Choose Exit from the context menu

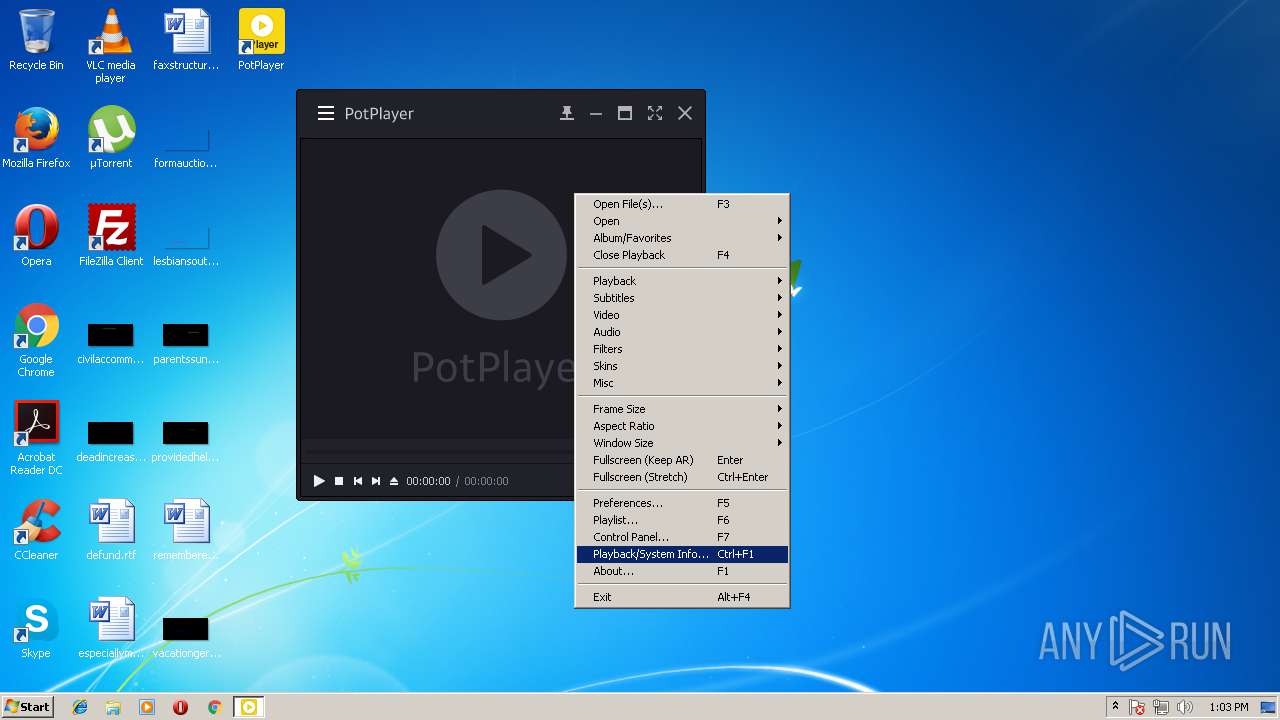tap(683, 597)
